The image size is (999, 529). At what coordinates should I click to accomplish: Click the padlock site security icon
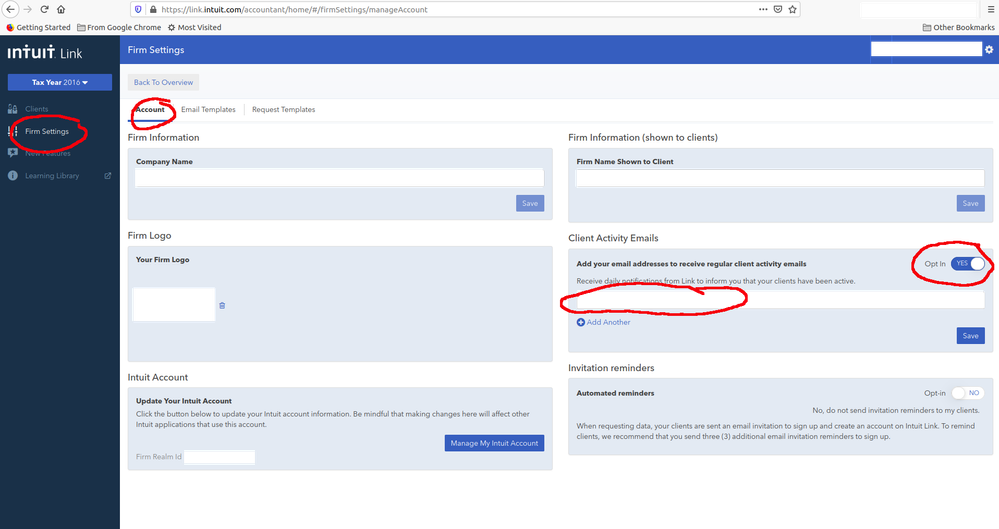tap(153, 10)
